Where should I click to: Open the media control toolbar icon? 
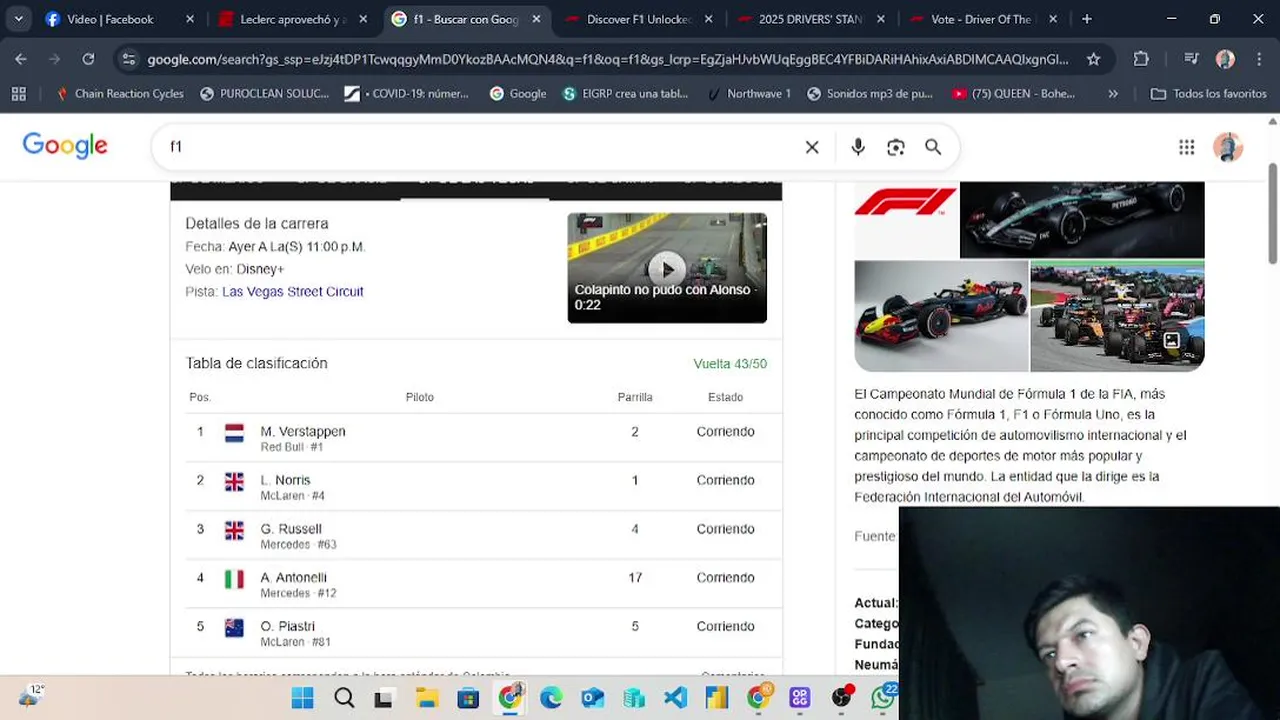[1190, 59]
